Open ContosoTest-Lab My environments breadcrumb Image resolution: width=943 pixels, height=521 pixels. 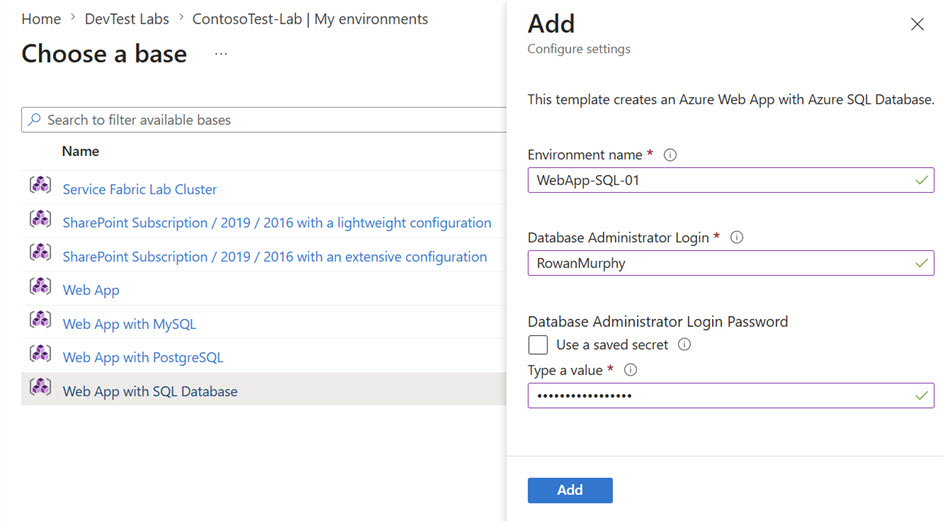coord(310,19)
